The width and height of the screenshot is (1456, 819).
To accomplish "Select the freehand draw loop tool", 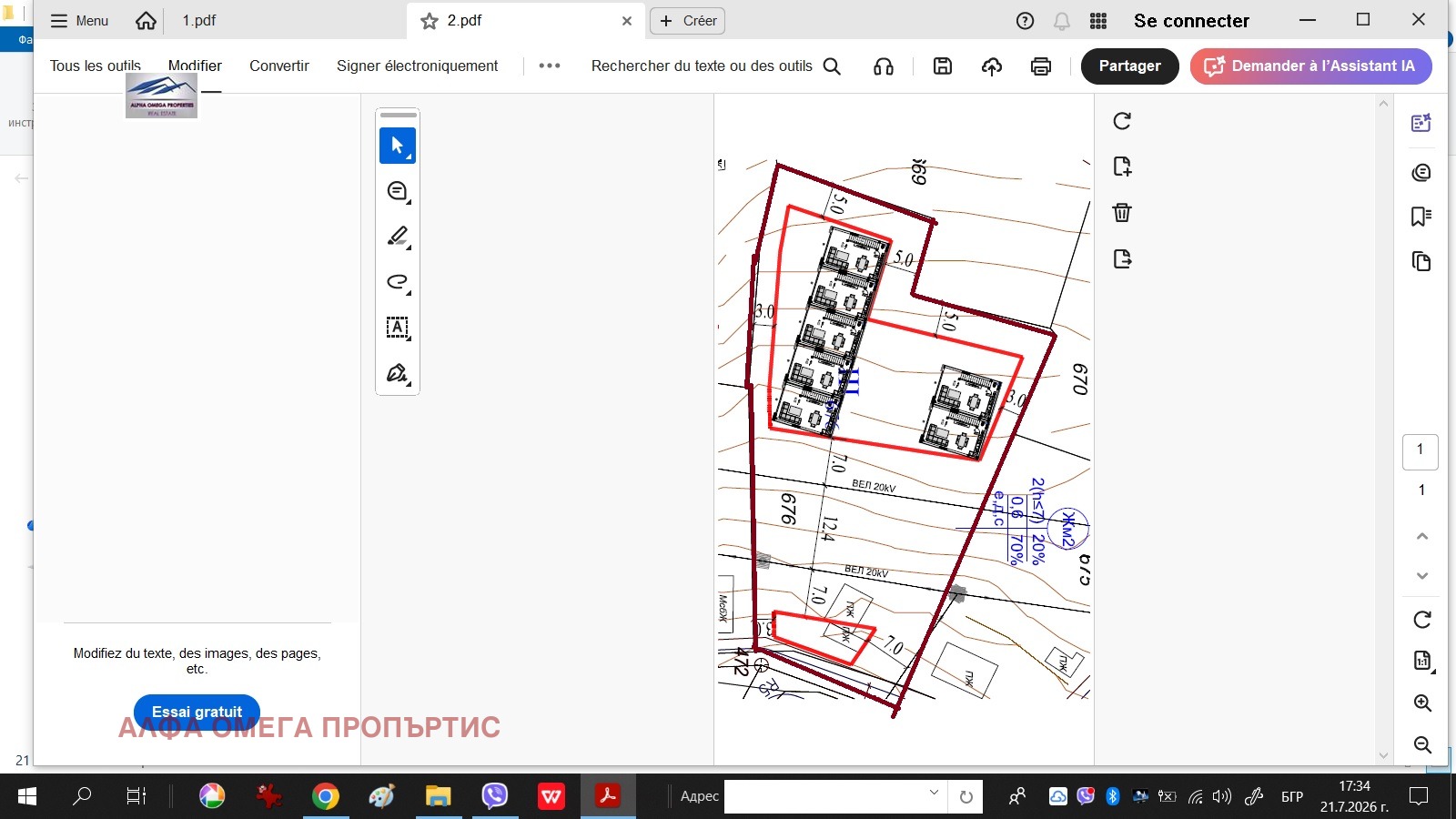I will click(x=398, y=282).
